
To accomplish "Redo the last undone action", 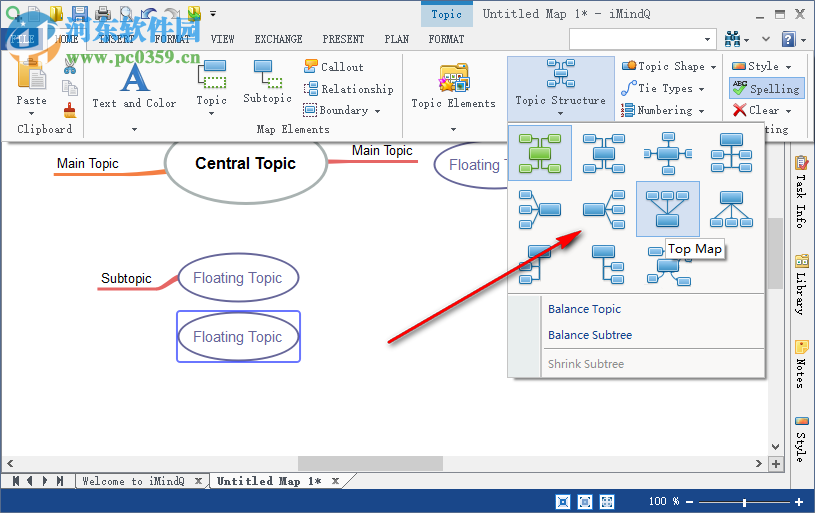I will pyautogui.click(x=172, y=14).
